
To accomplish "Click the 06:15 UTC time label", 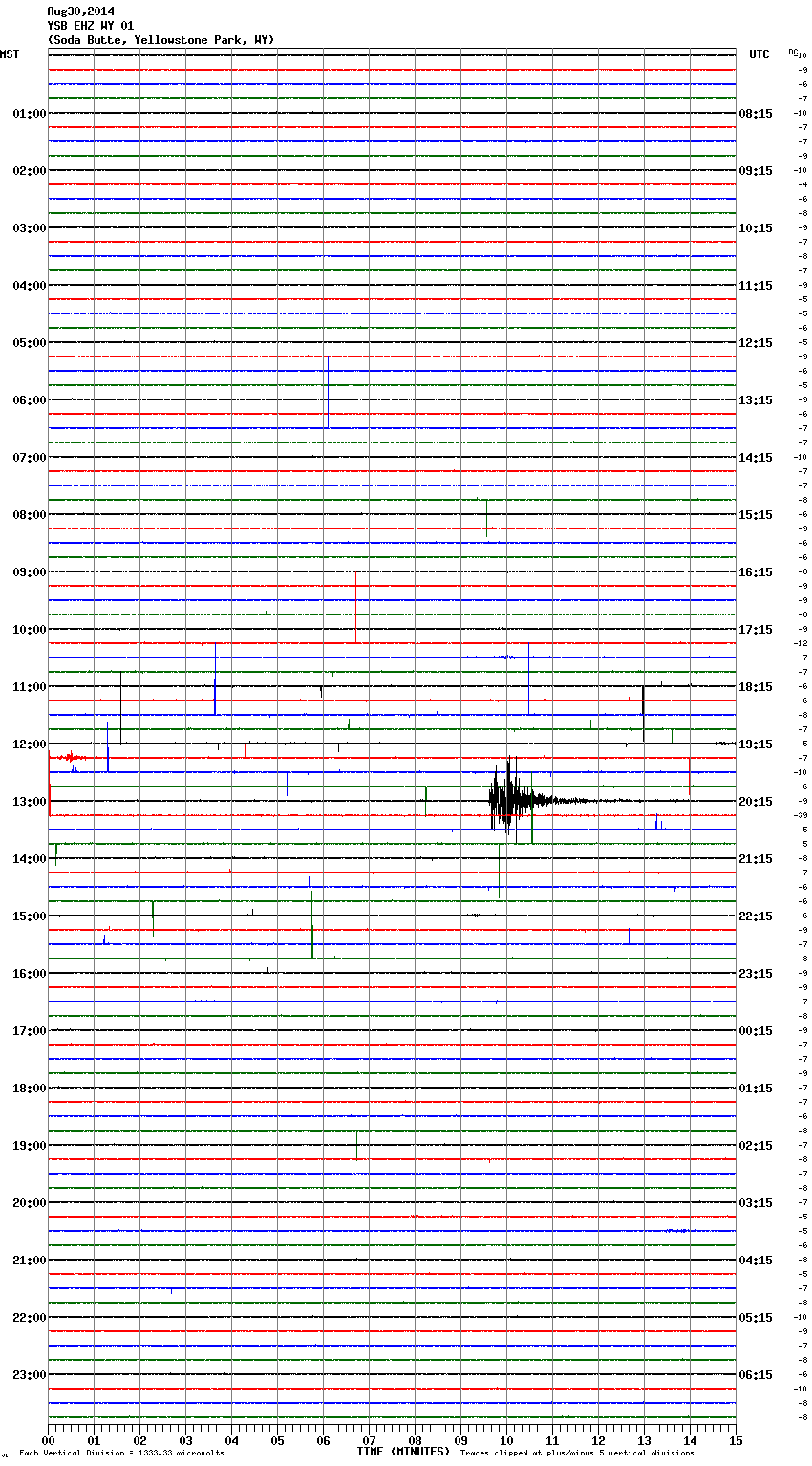I will [x=756, y=1375].
